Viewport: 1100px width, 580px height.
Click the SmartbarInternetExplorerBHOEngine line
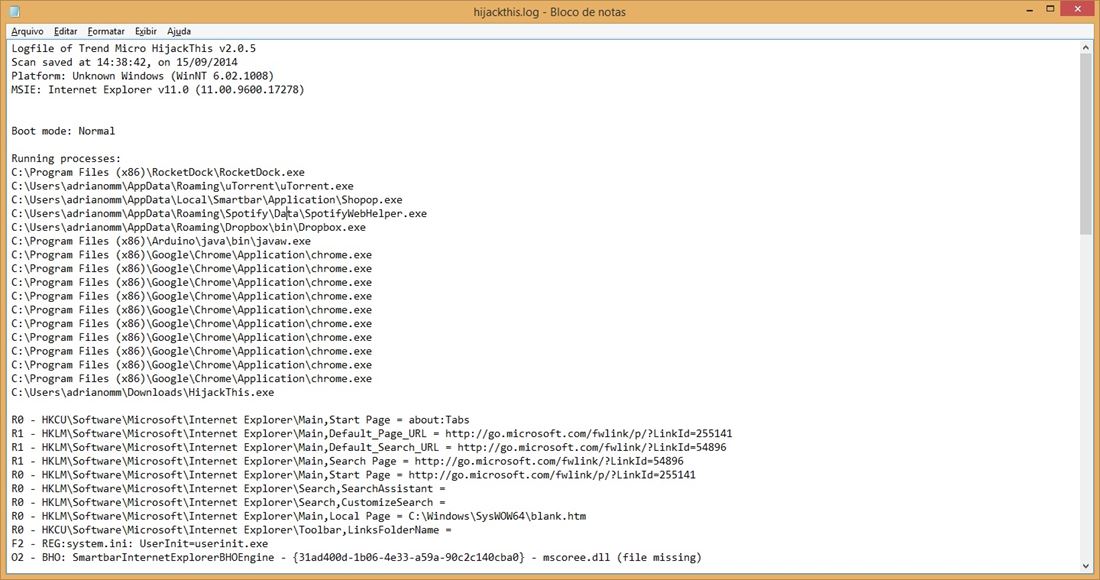356,558
